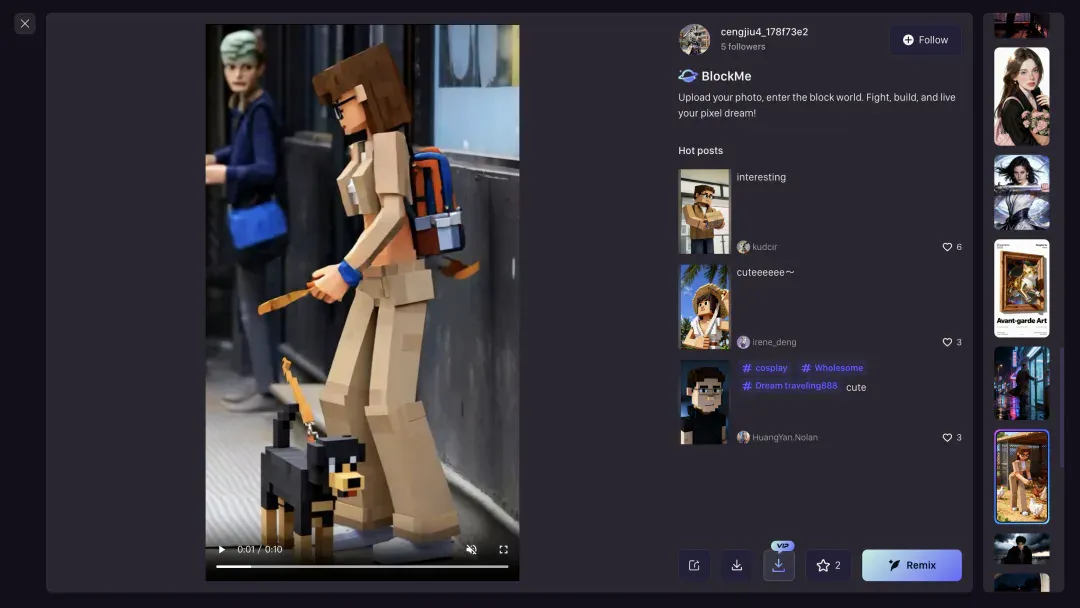Screen dimensions: 1080x608
Task: Open the dark-haired woman in white thumbnail
Action: click(x=1021, y=192)
